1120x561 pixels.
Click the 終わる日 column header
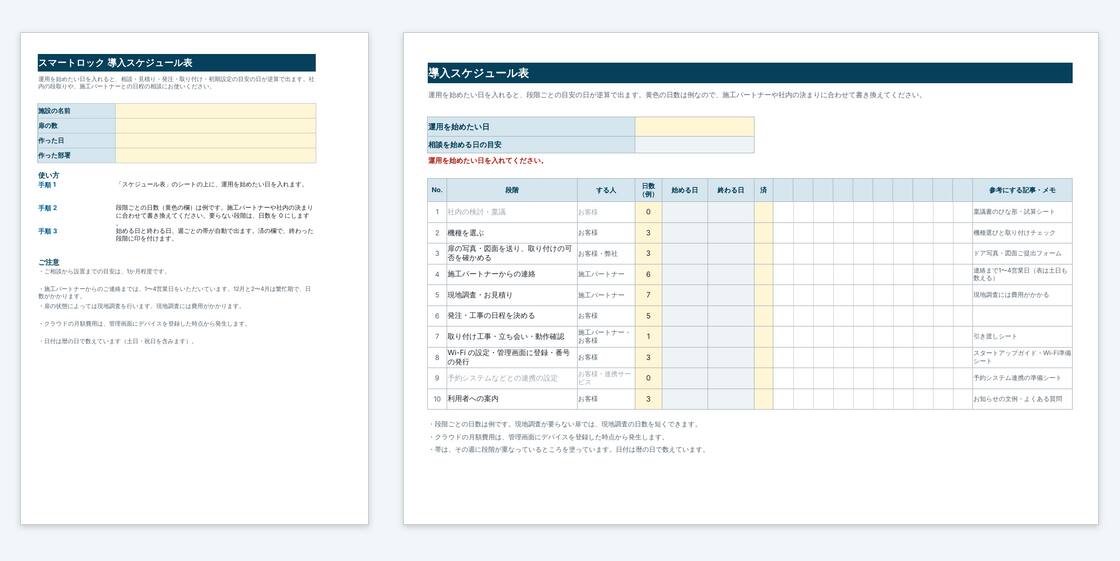731,190
